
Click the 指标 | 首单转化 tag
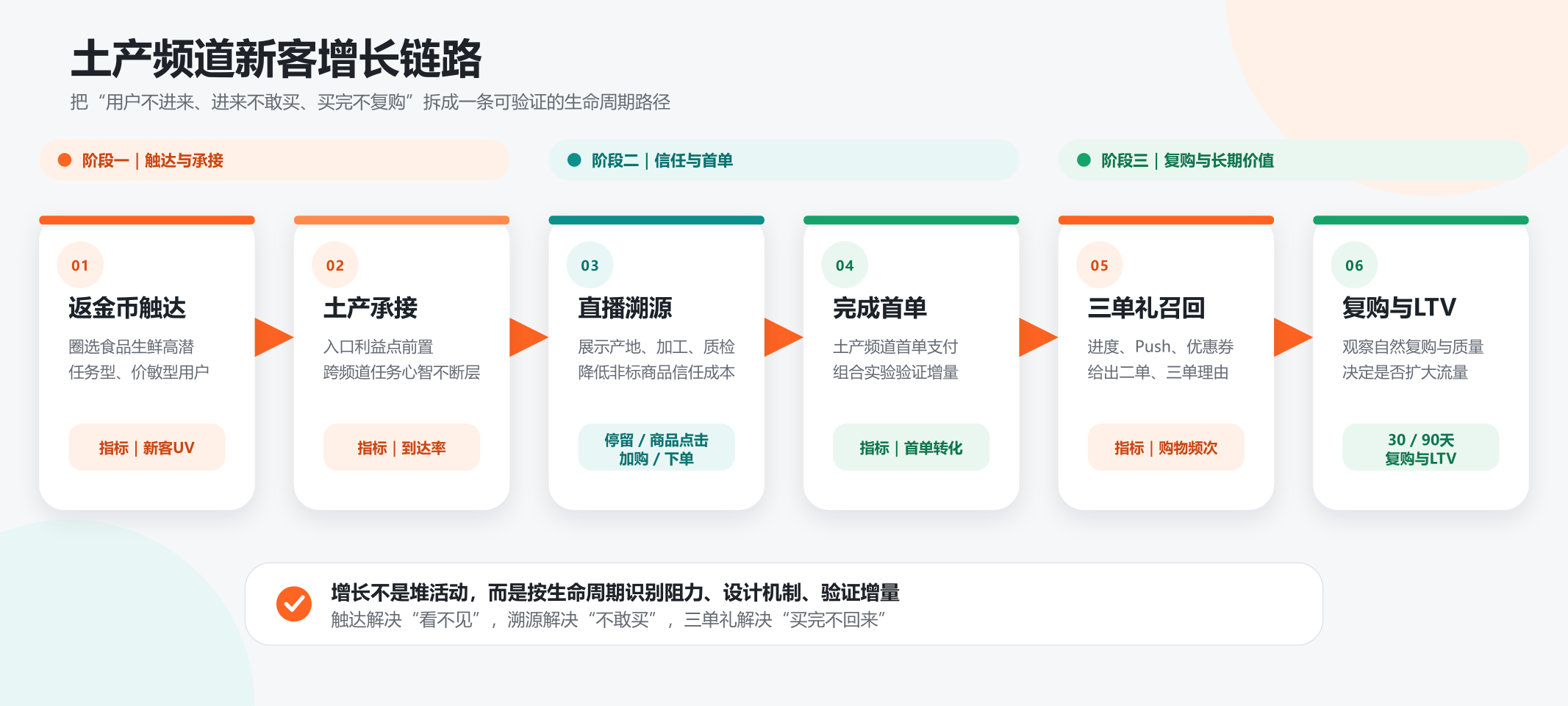(x=912, y=447)
